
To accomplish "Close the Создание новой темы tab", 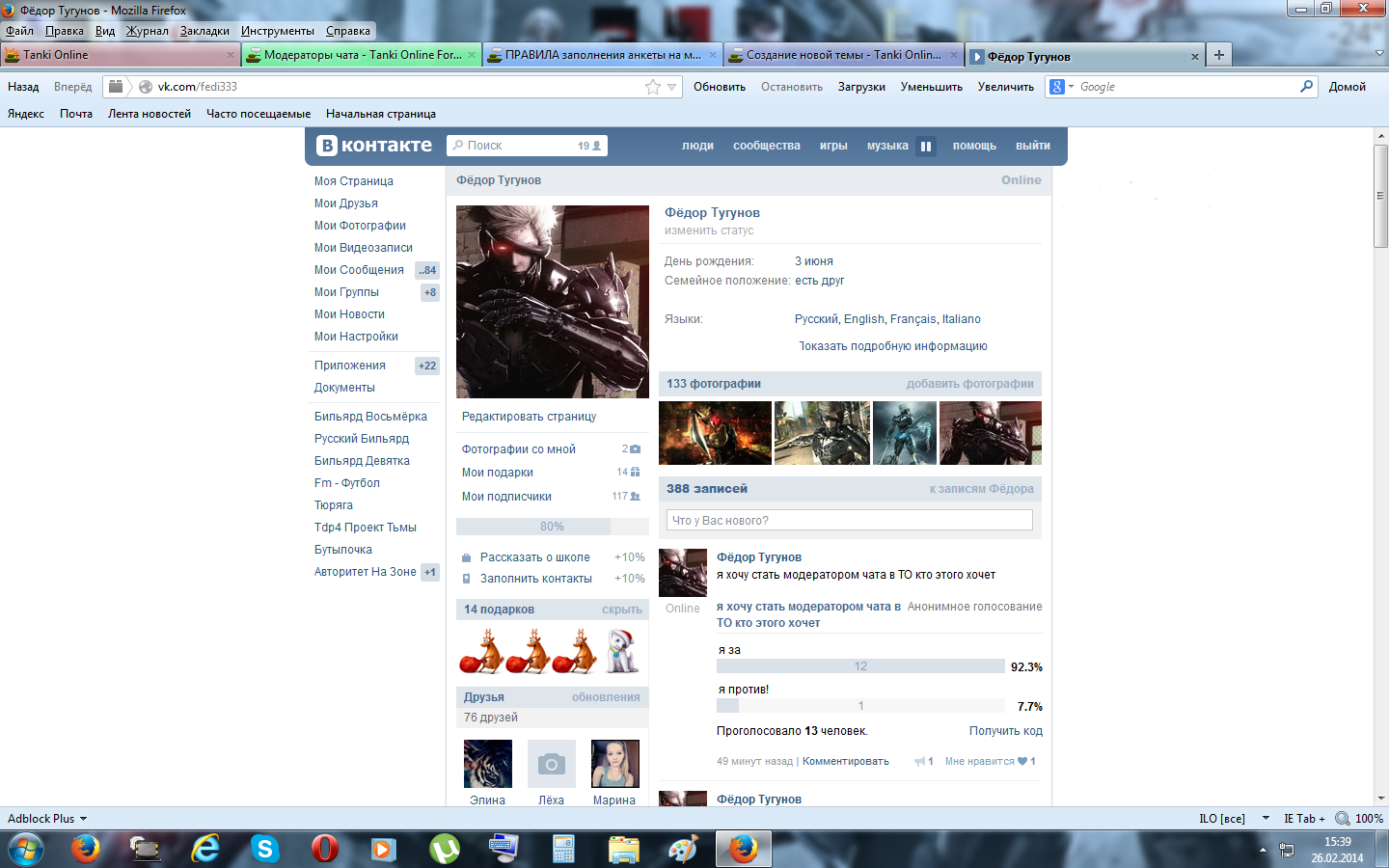I will [x=954, y=55].
